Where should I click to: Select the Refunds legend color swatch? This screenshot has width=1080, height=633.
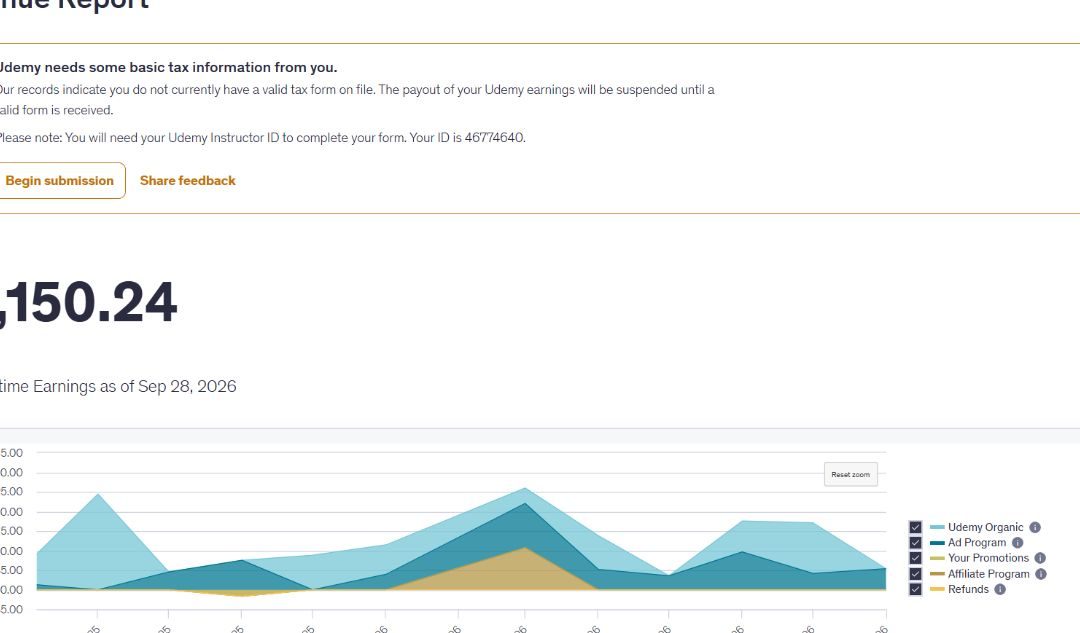tap(937, 589)
